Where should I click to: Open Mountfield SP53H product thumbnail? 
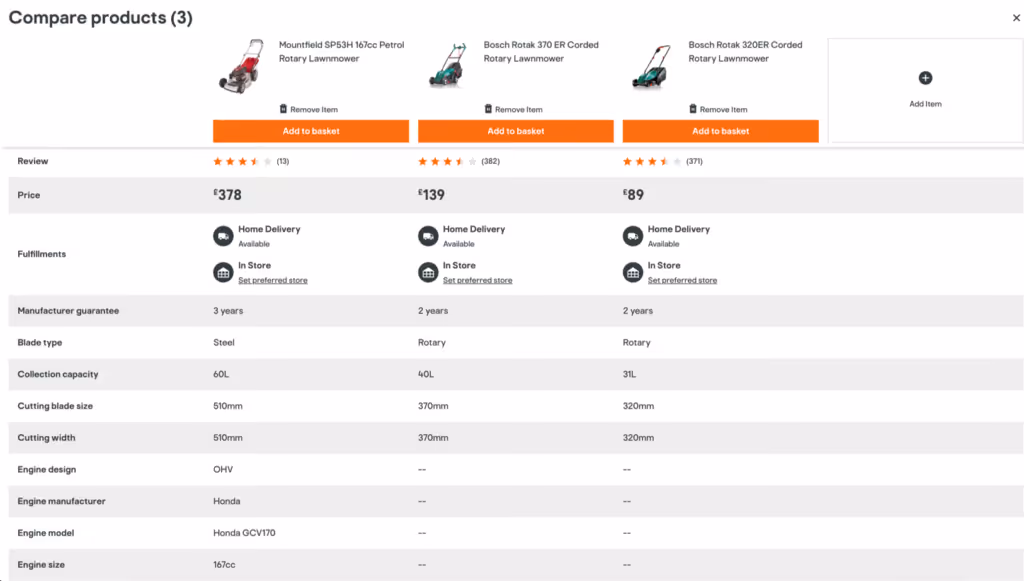click(x=242, y=66)
